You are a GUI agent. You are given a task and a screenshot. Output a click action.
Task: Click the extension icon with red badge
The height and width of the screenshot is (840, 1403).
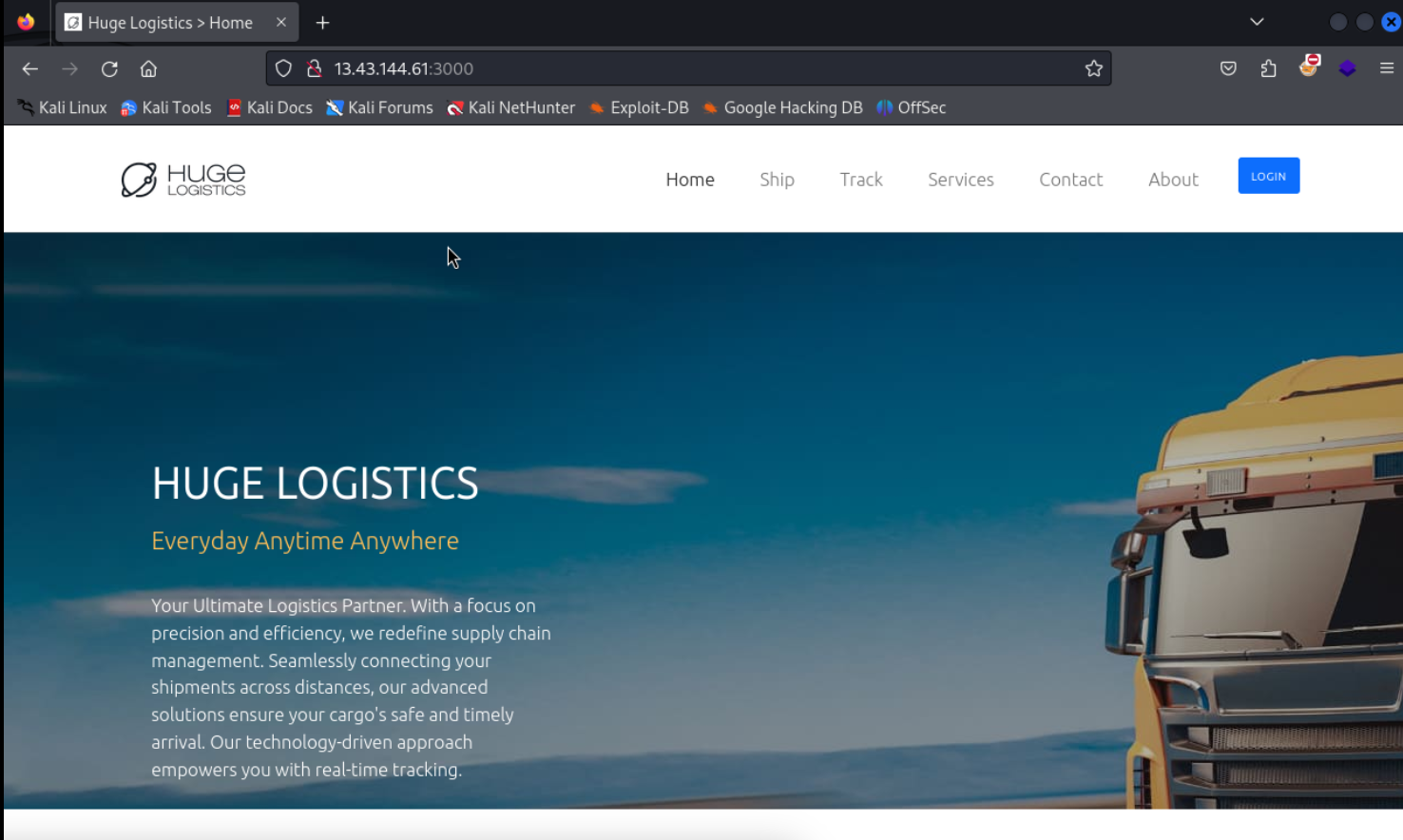pos(1309,66)
